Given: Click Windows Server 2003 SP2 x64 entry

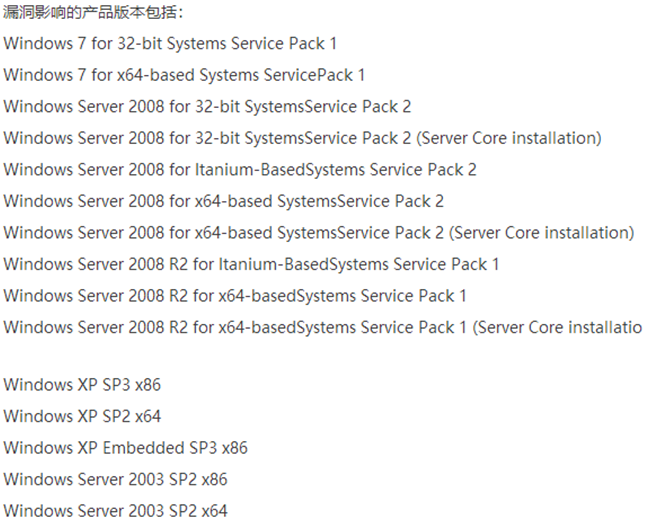Looking at the screenshot, I should 116,511.
